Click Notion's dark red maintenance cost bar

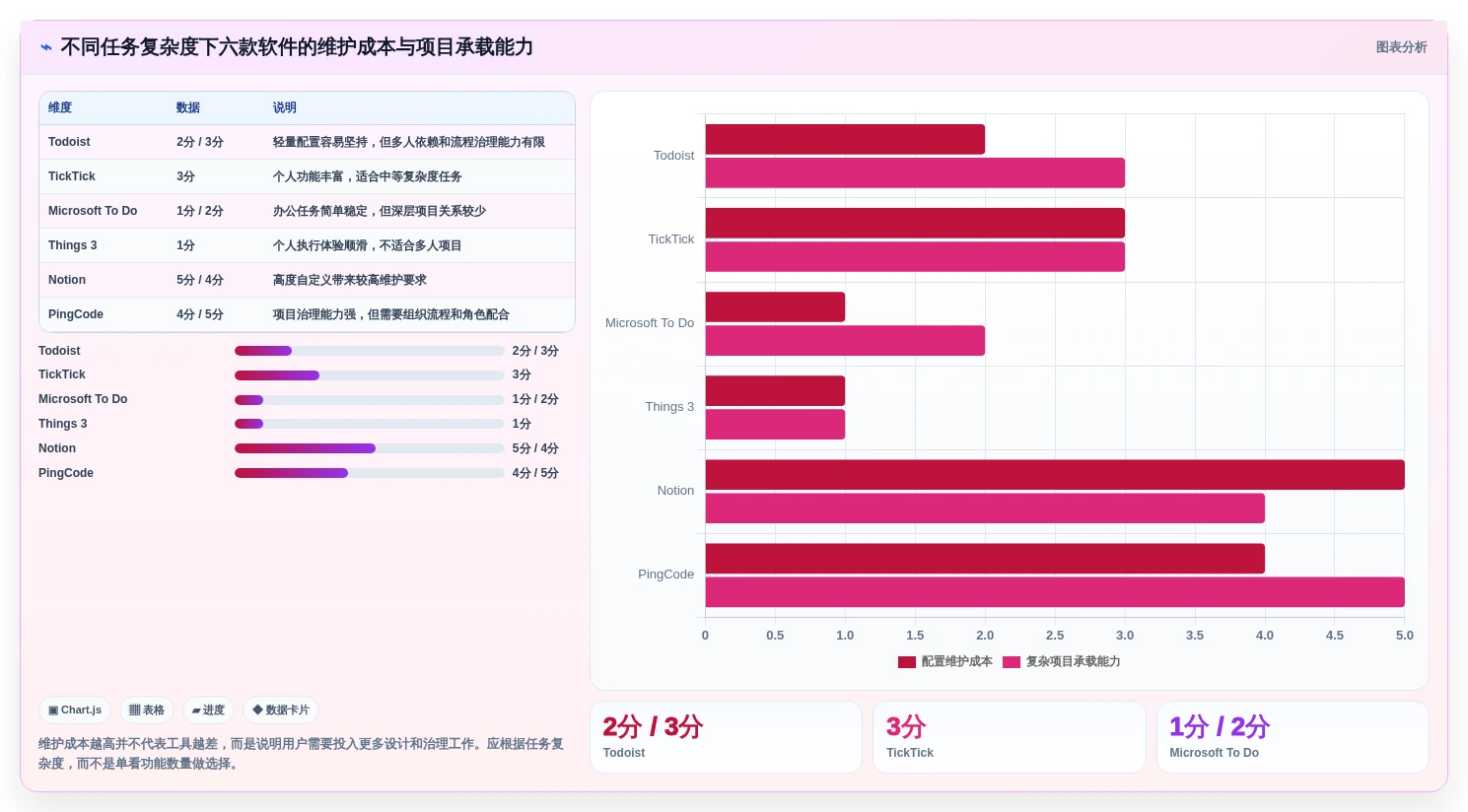click(x=1055, y=475)
